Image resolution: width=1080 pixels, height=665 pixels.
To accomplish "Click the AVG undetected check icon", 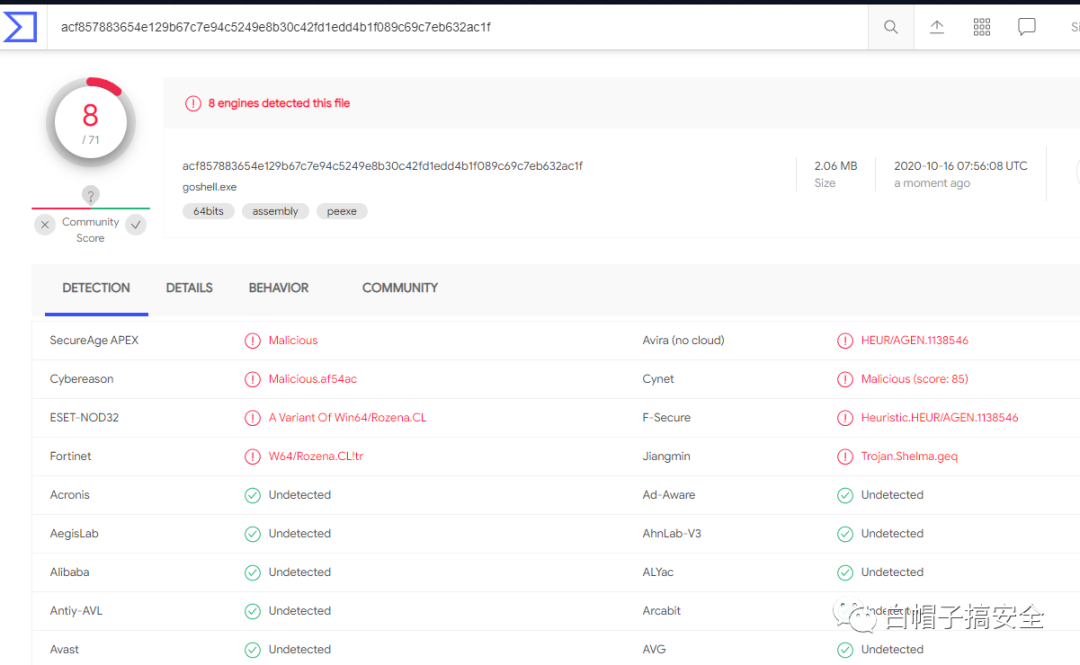I will [845, 649].
